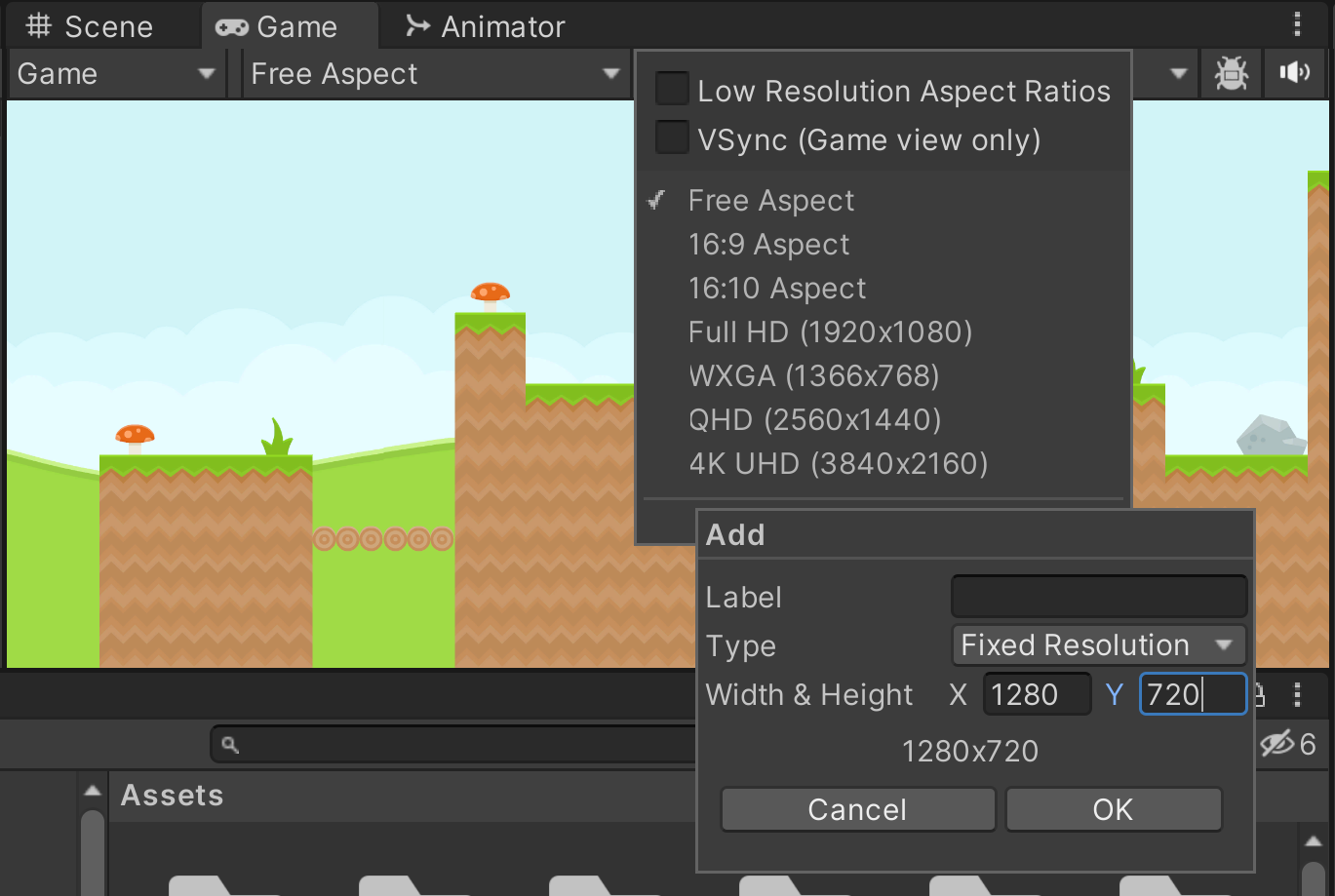Open the Free Aspect resolution dropdown
1335x896 pixels.
tap(435, 74)
